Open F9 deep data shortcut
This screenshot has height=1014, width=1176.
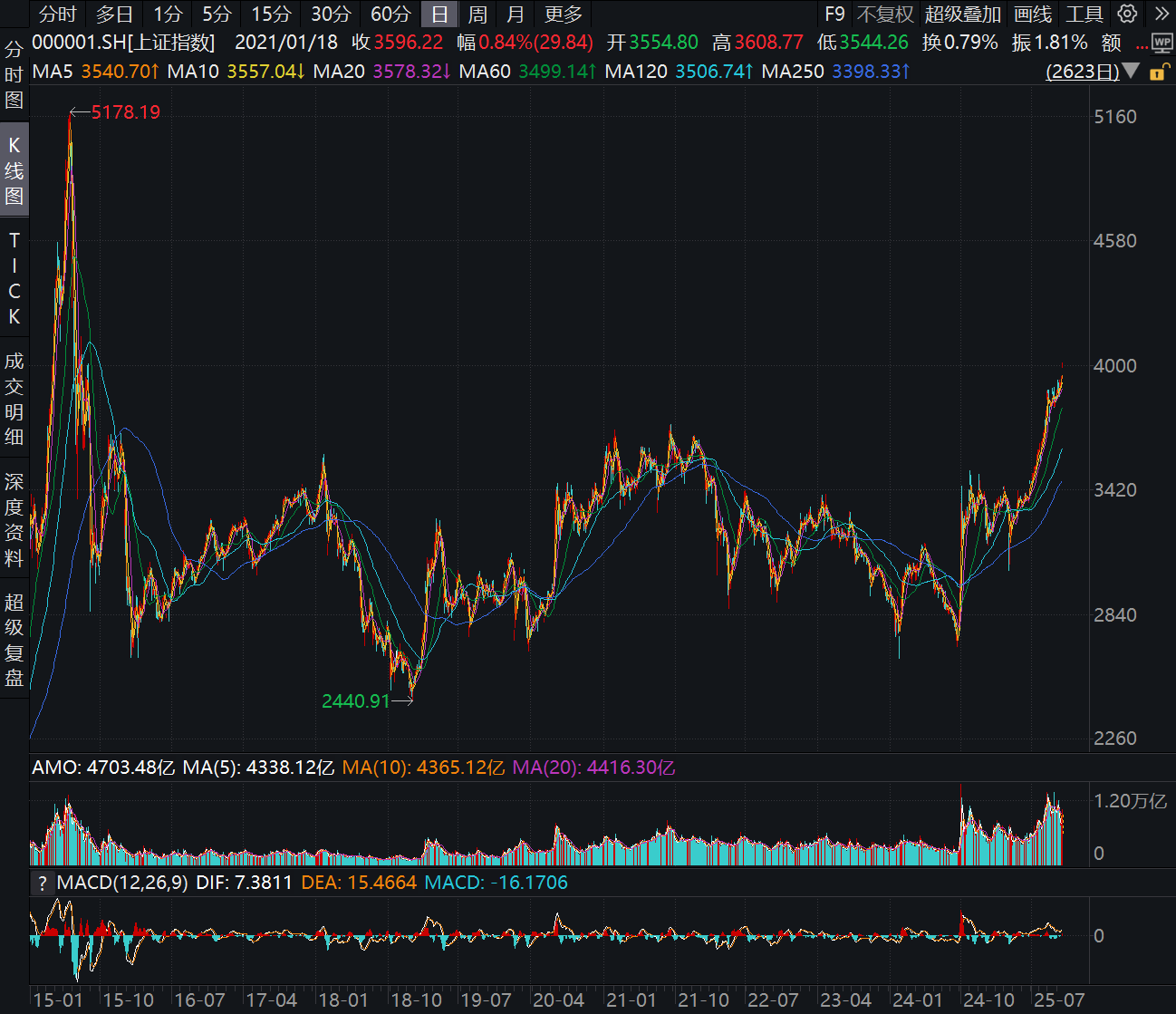click(x=834, y=14)
